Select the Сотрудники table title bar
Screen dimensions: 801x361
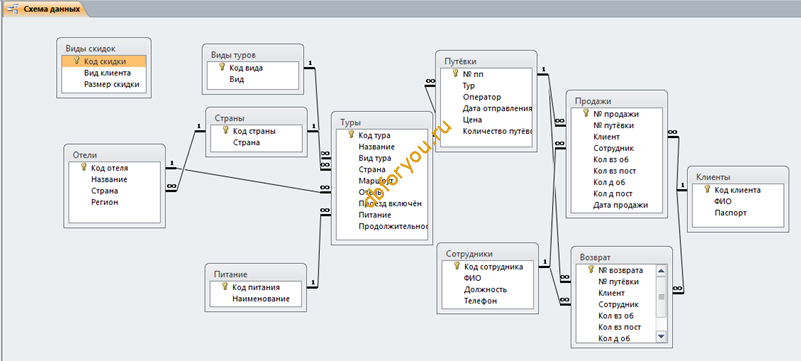click(488, 254)
